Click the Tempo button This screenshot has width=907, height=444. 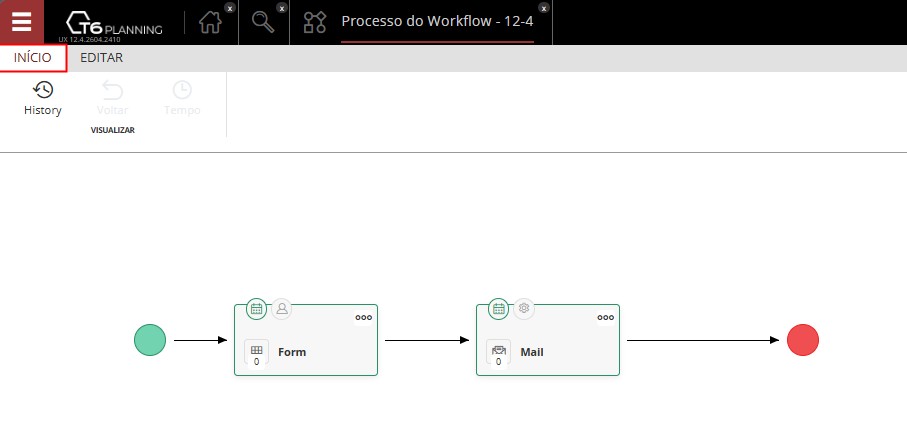point(182,98)
